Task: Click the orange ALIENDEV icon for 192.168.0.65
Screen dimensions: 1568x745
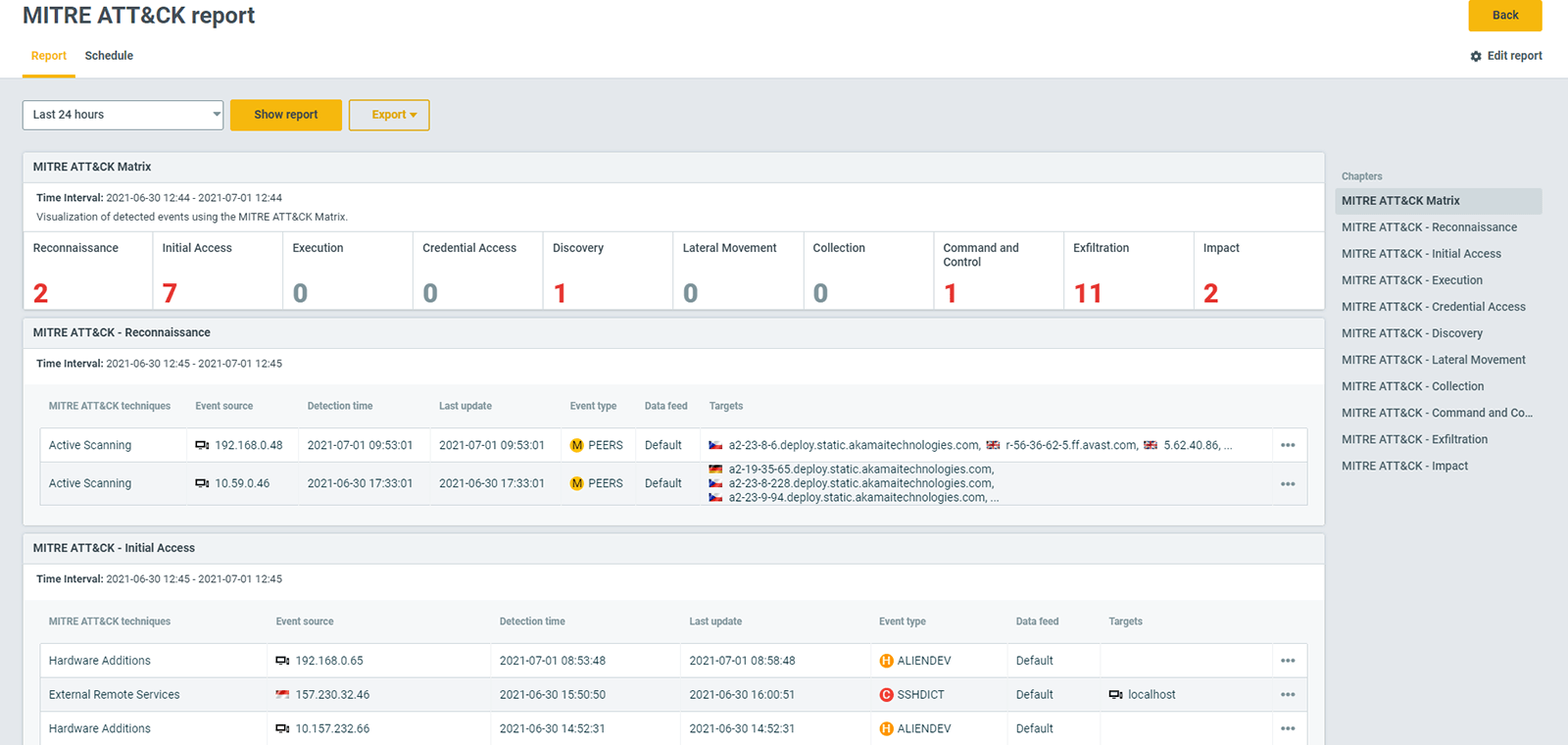Action: pyautogui.click(x=886, y=661)
